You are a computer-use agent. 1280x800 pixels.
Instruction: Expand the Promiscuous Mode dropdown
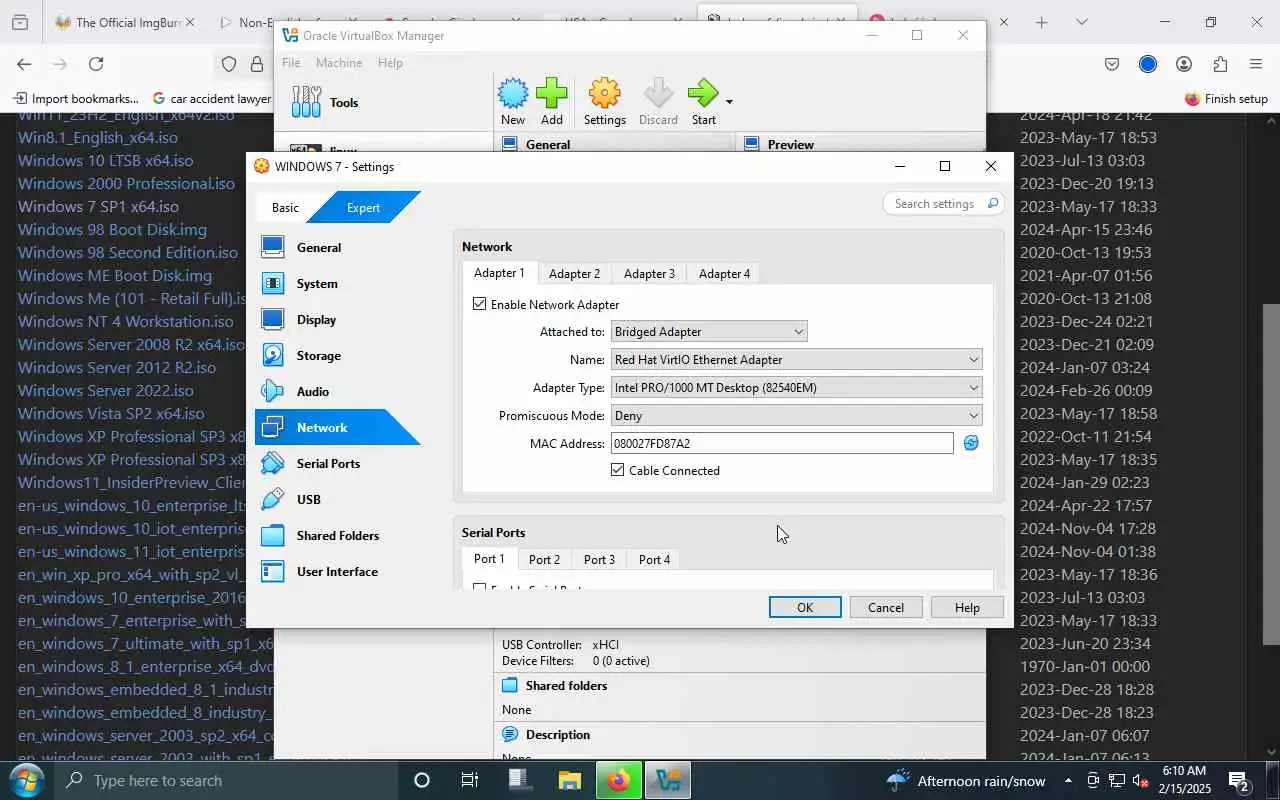(x=796, y=416)
